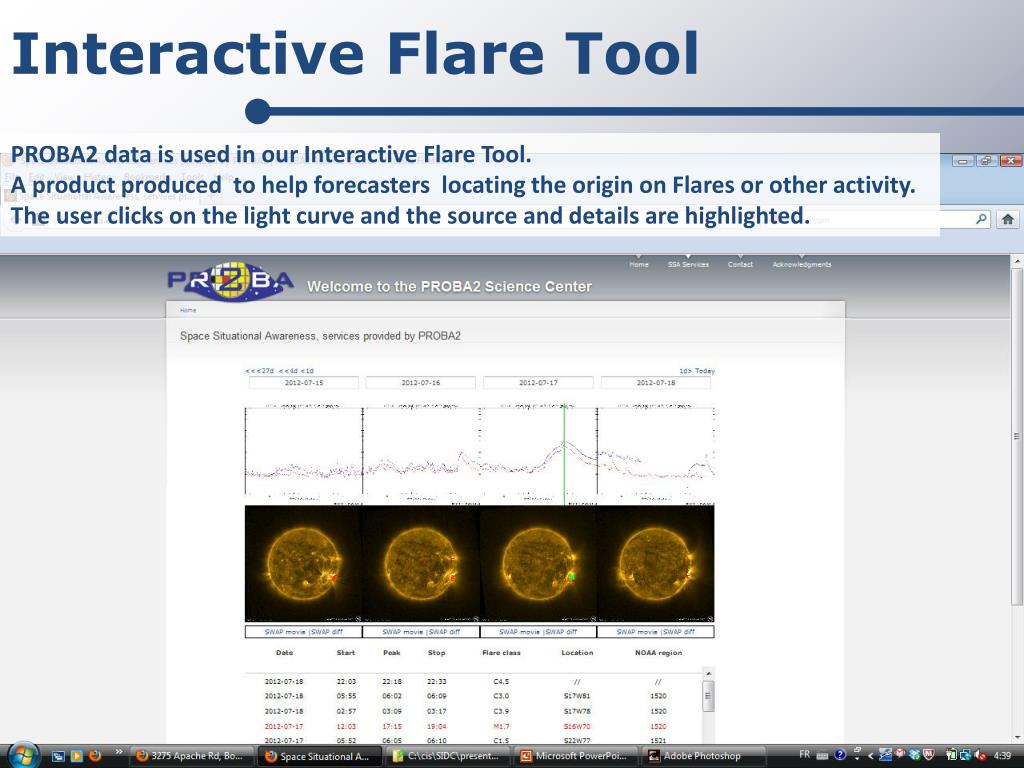Viewport: 1024px width, 768px height.
Task: Switch to Adobe Photoshop in taskbar
Action: (703, 756)
